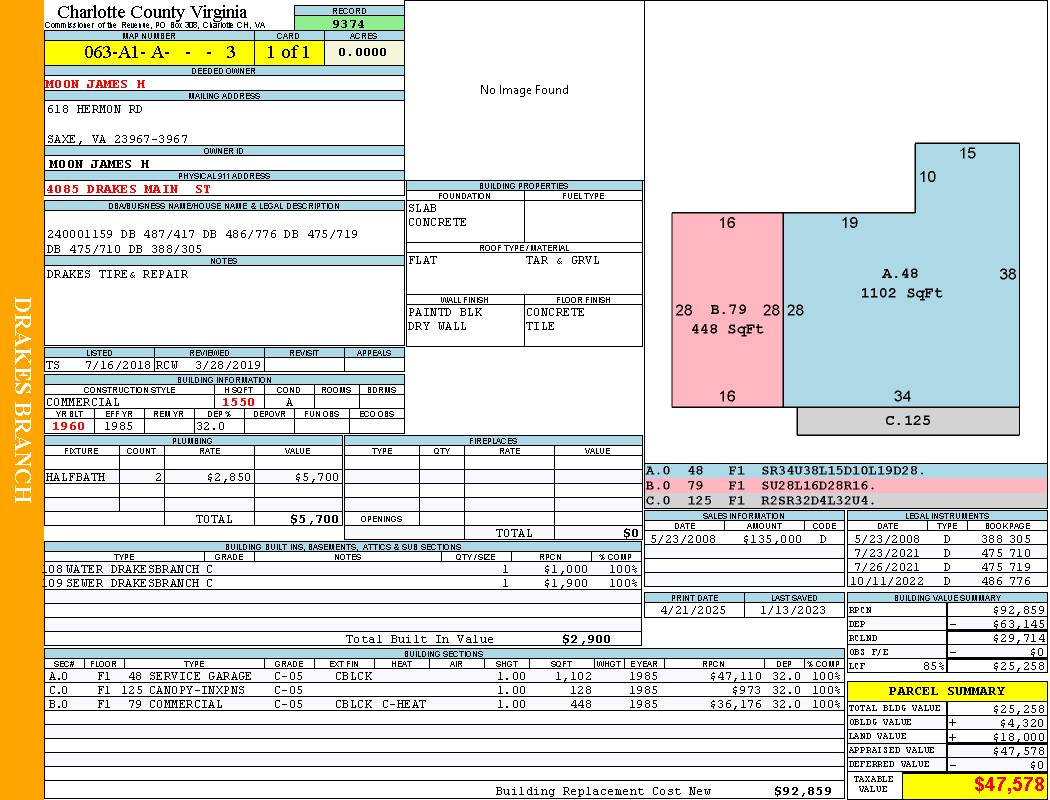Screen dimensions: 1050x800
Task: Click RCLND value $29,714
Action: [1019, 639]
